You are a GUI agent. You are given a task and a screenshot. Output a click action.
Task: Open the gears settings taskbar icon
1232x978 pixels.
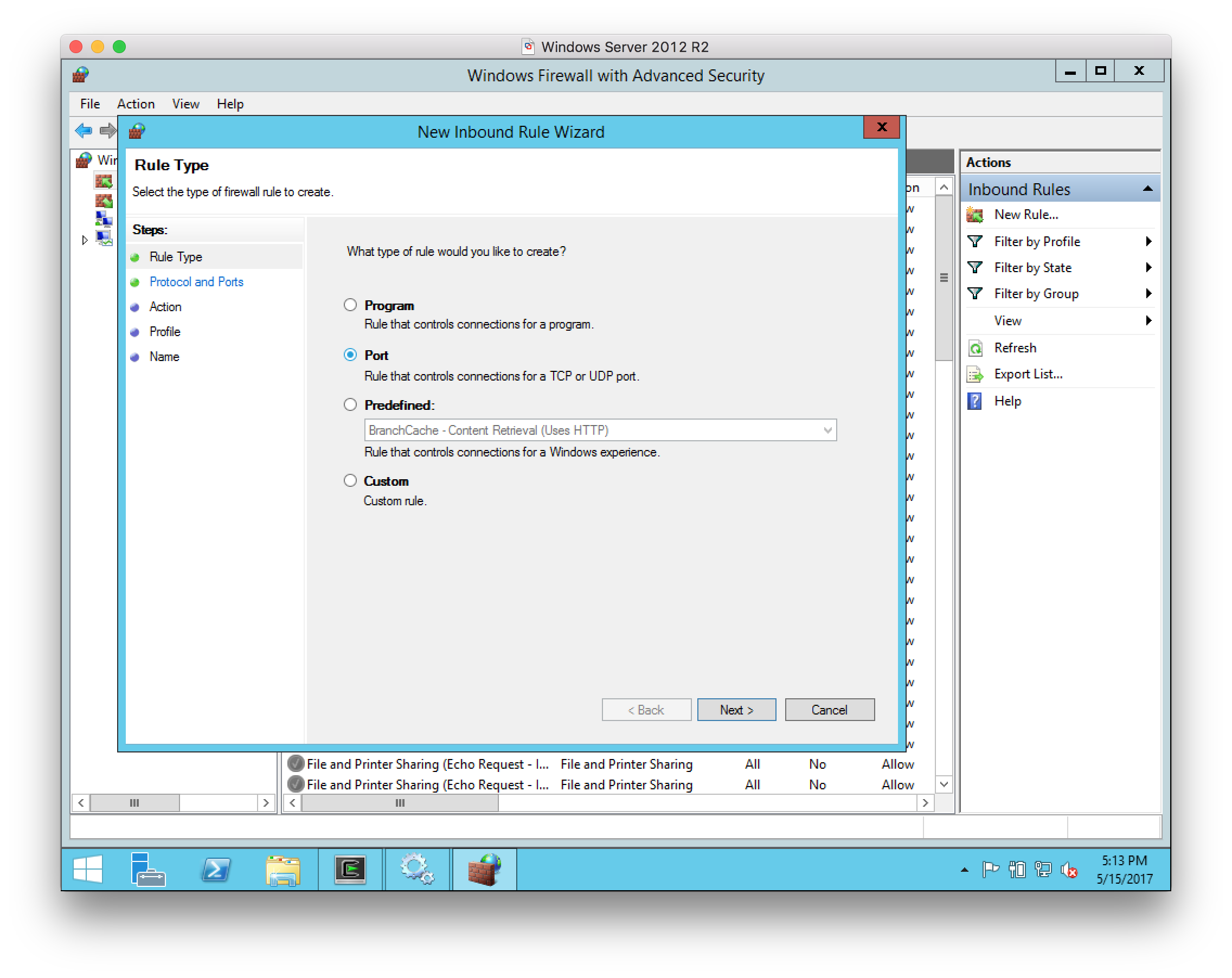(417, 870)
